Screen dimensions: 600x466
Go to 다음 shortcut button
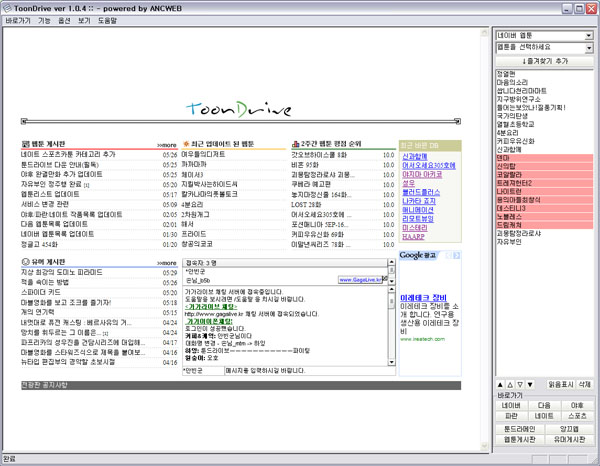click(544, 405)
